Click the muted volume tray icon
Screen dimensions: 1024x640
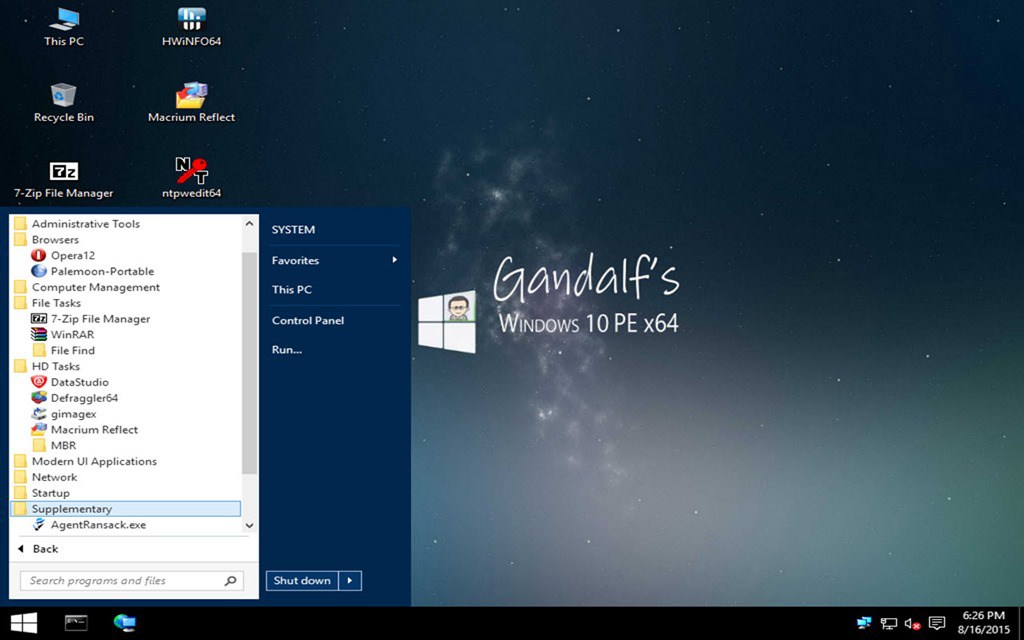point(912,624)
